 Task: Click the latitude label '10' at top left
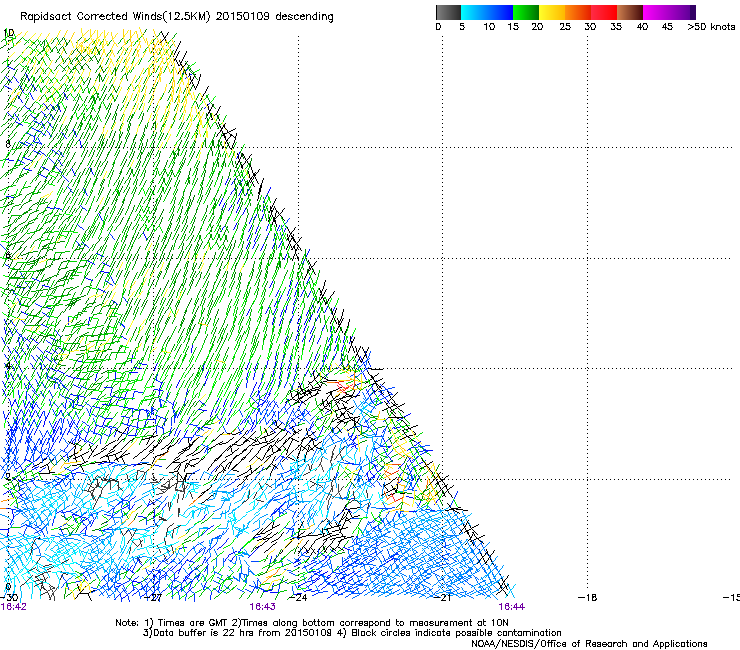[x=9, y=33]
